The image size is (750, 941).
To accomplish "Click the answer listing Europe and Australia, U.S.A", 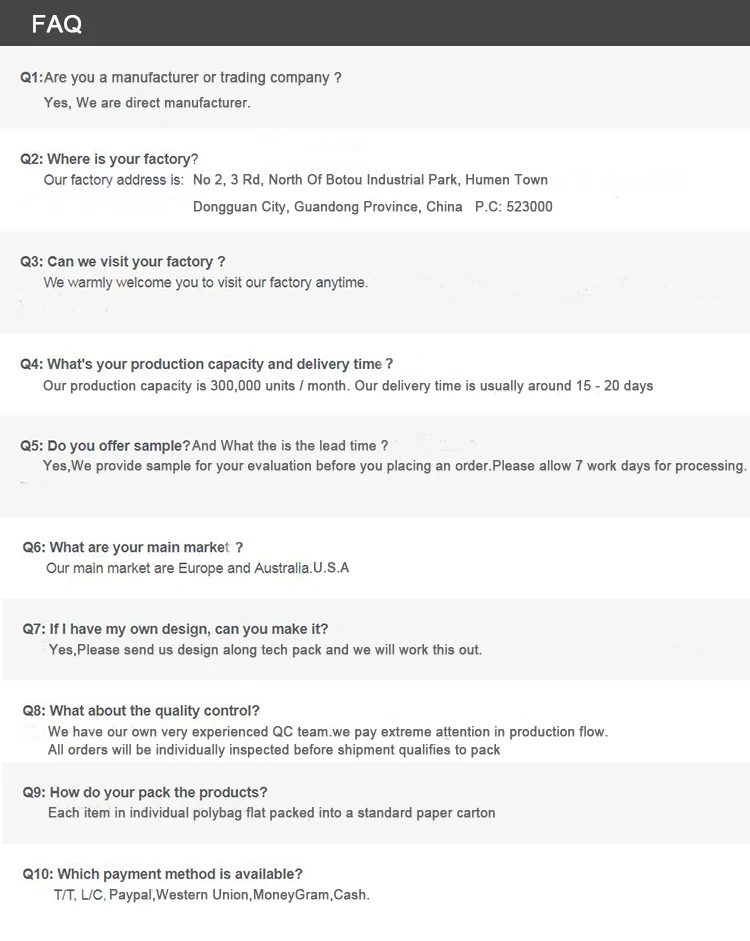I will (198, 569).
